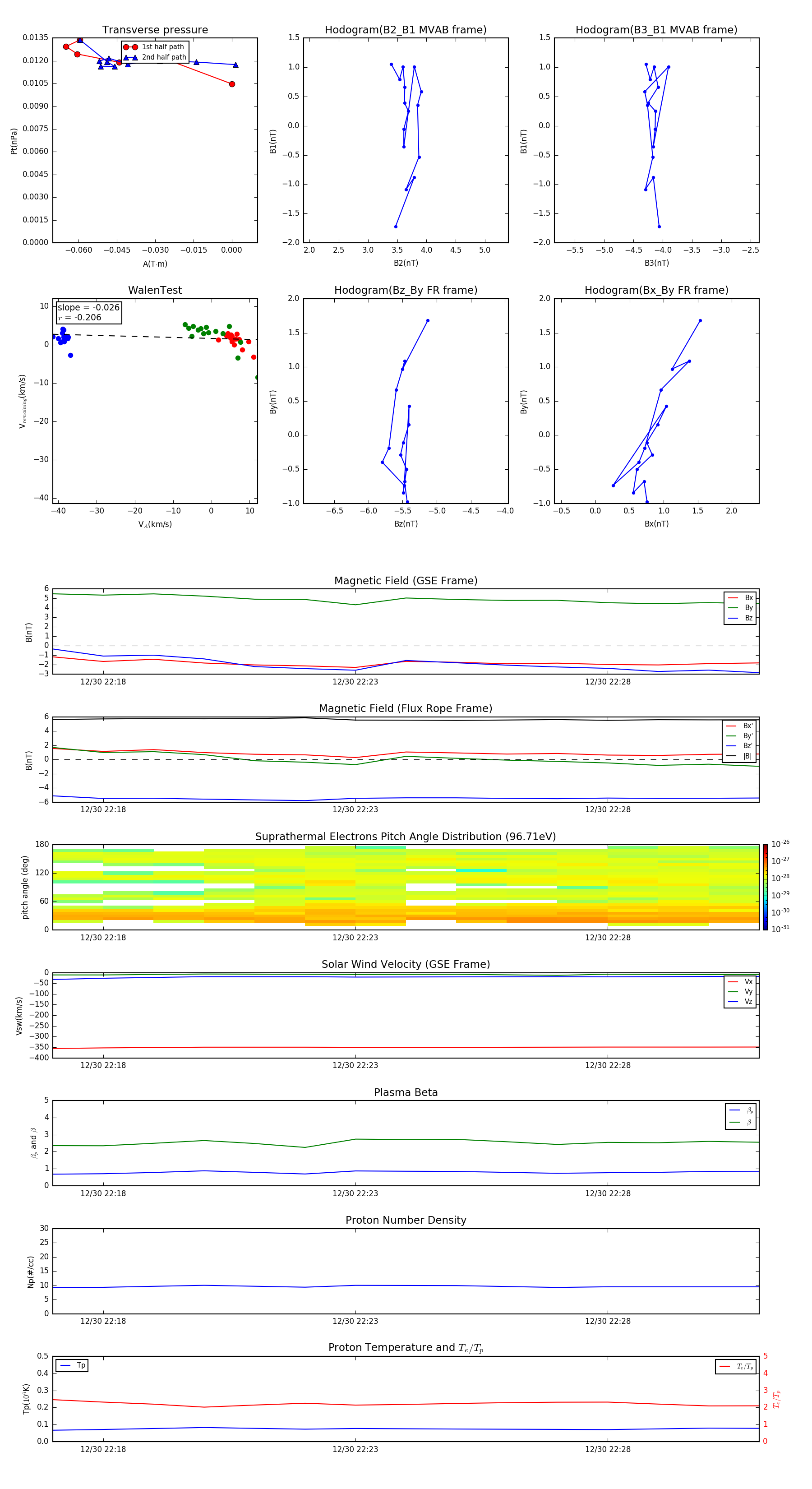
Task: Click the 'Hodogram(B2_B1 MVAB frame)' title
Action: tap(406, 30)
